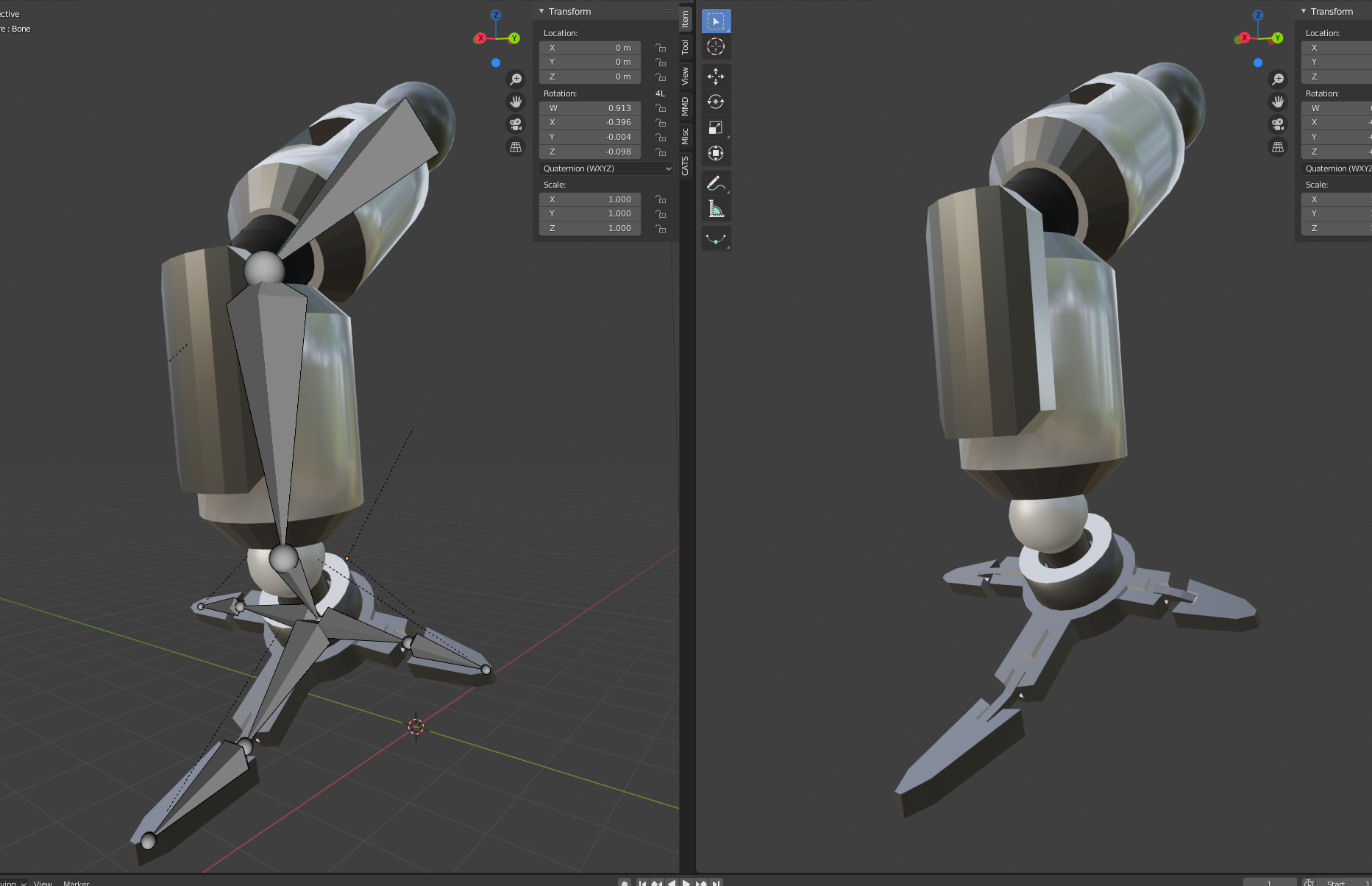Lock Location Y in left Transform panel
The height and width of the screenshot is (886, 1372).
(661, 63)
